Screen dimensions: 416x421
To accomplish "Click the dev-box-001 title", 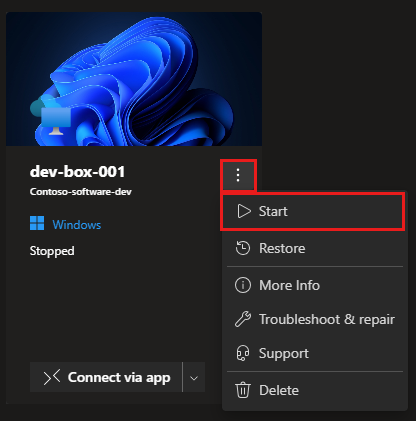I will [x=77, y=172].
